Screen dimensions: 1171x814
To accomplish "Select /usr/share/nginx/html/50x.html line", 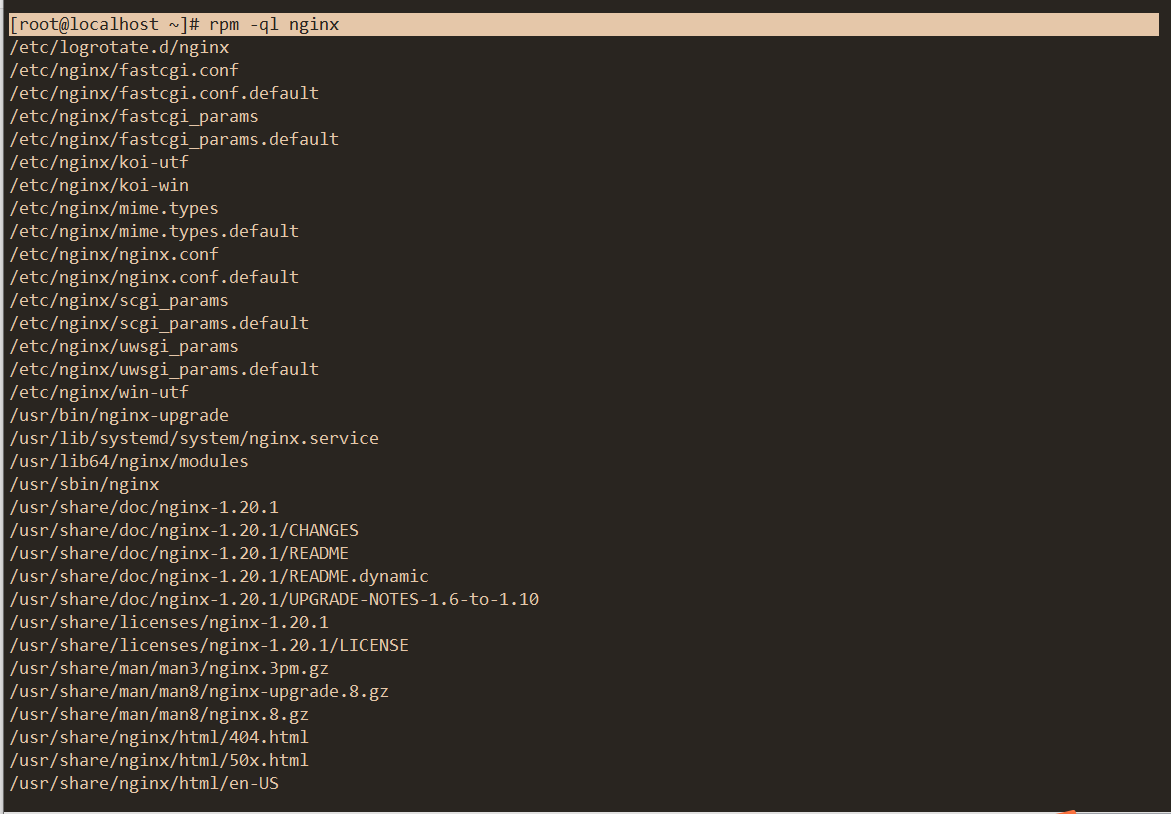I will 159,760.
